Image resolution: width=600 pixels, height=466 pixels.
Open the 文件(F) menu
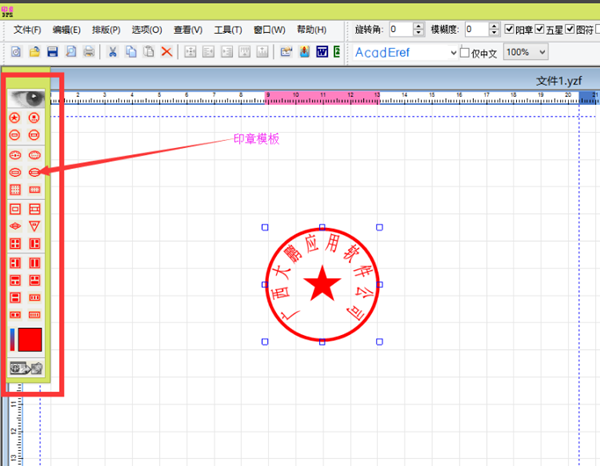click(x=27, y=30)
